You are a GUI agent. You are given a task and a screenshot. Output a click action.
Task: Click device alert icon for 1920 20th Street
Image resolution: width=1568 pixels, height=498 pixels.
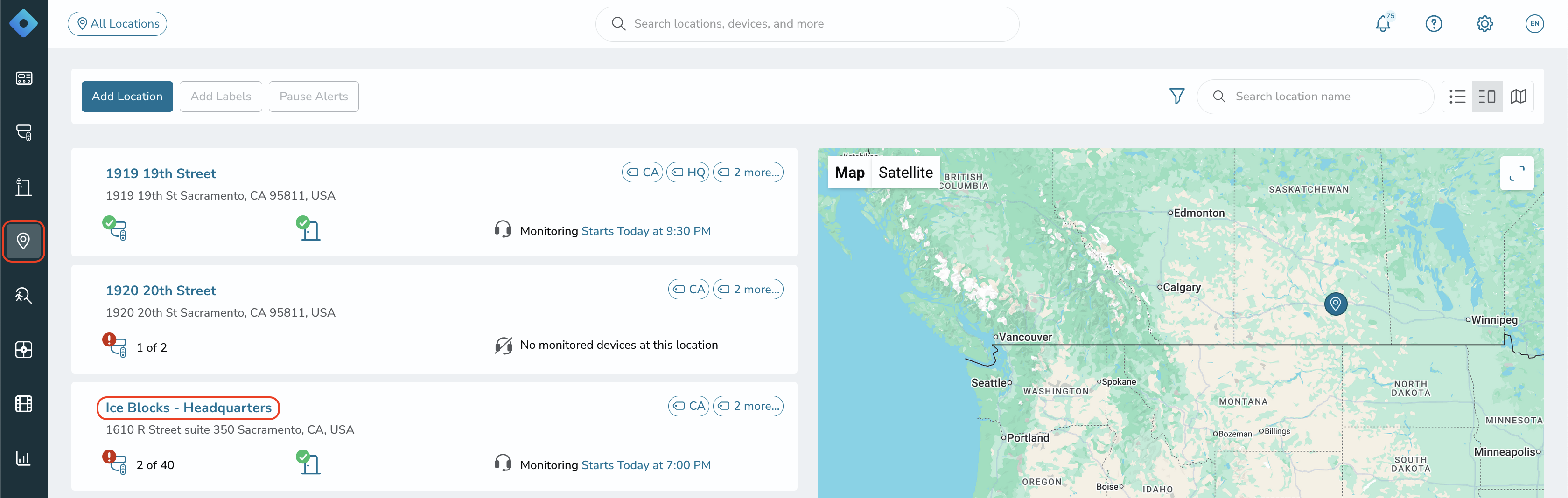tap(114, 346)
